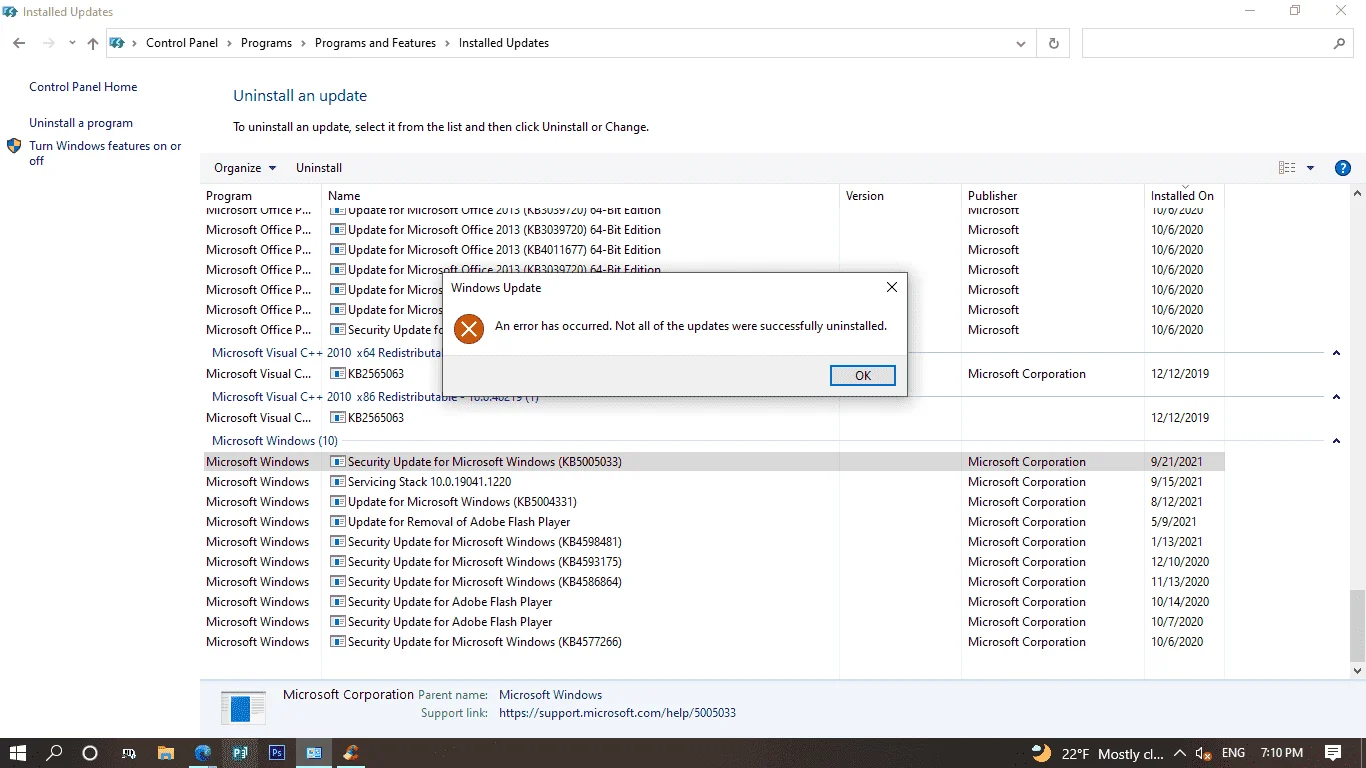This screenshot has width=1366, height=768.
Task: Go back using the navigation back arrow
Action: tap(19, 43)
